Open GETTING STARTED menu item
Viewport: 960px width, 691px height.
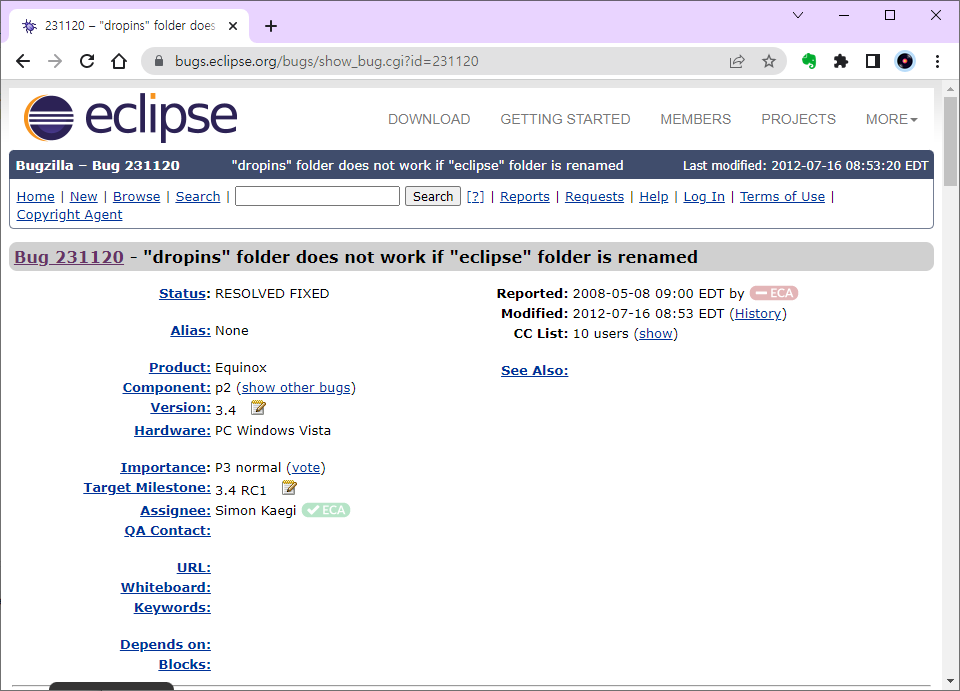tap(565, 119)
